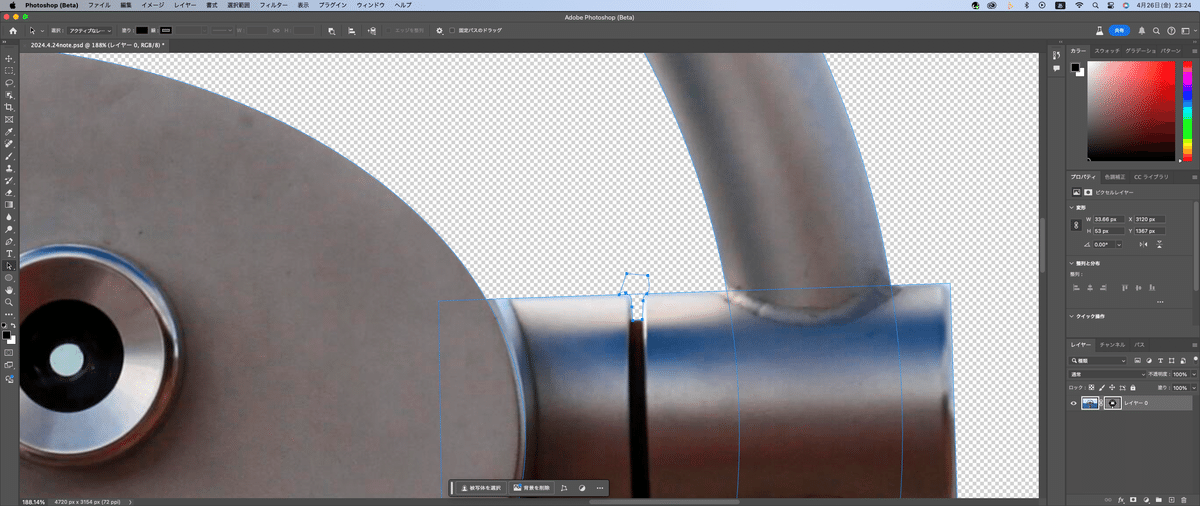Open the 不透明度 opacity dropdown arrow

click(x=1193, y=374)
